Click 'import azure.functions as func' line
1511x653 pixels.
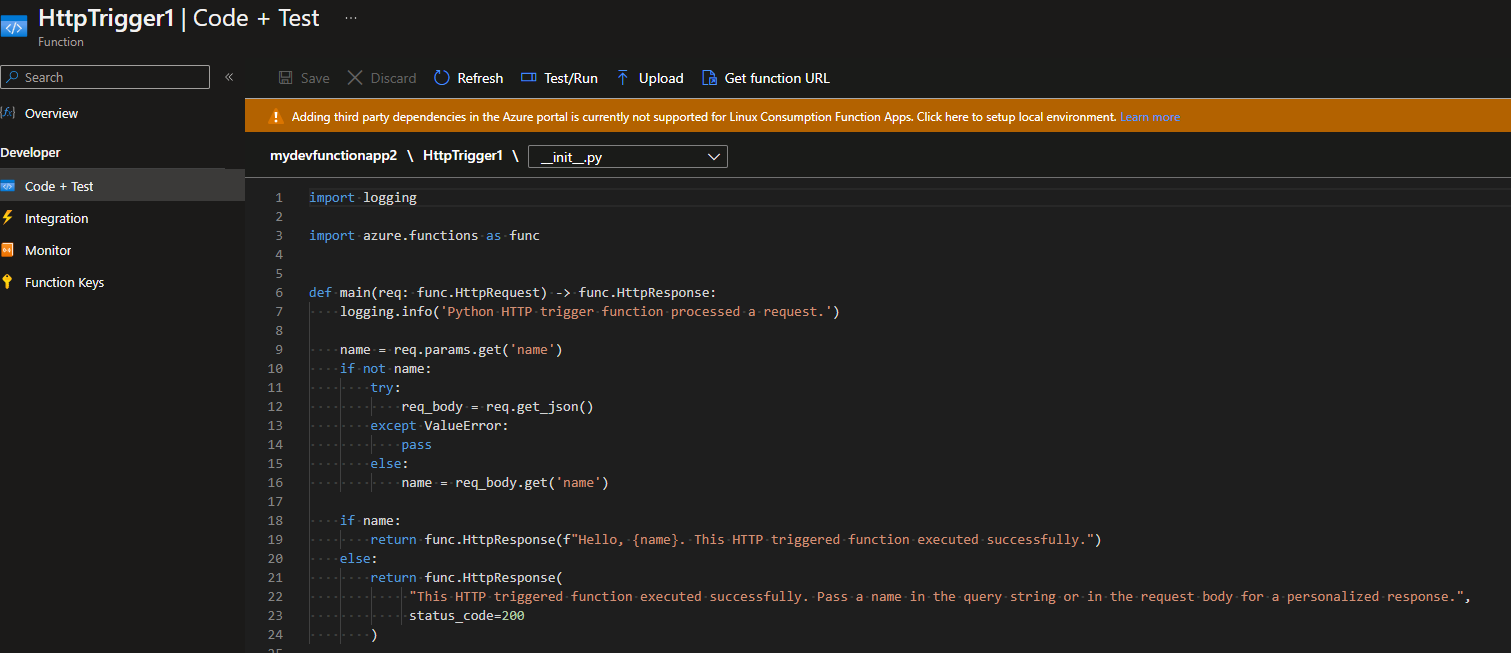pyautogui.click(x=424, y=236)
